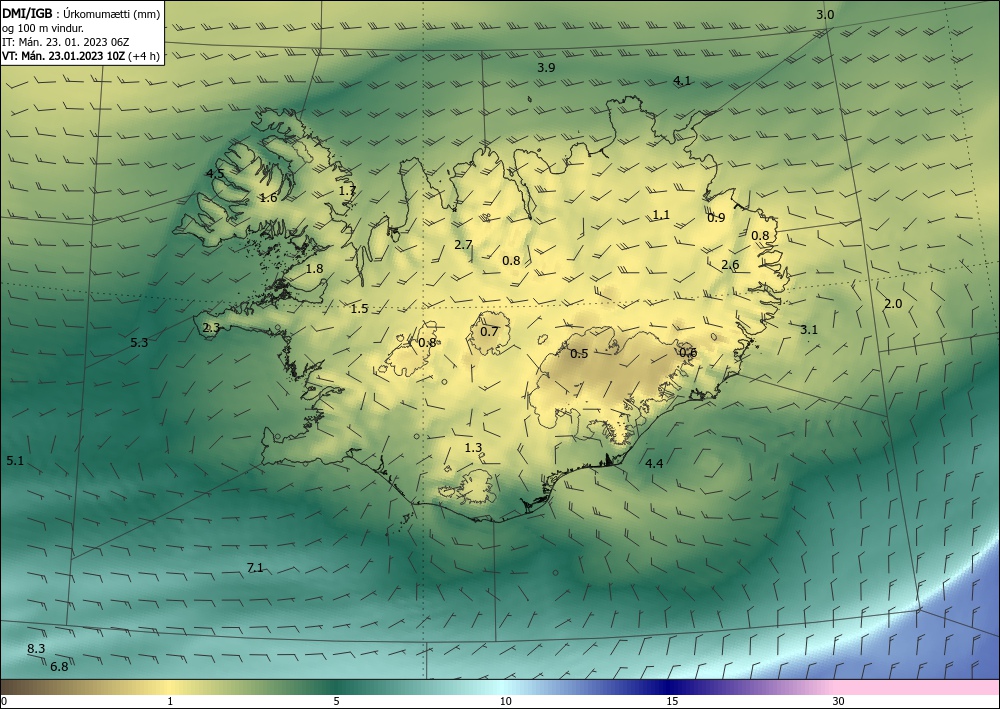
Task: Click the 5.1 value at west edge
Action: tap(15, 460)
